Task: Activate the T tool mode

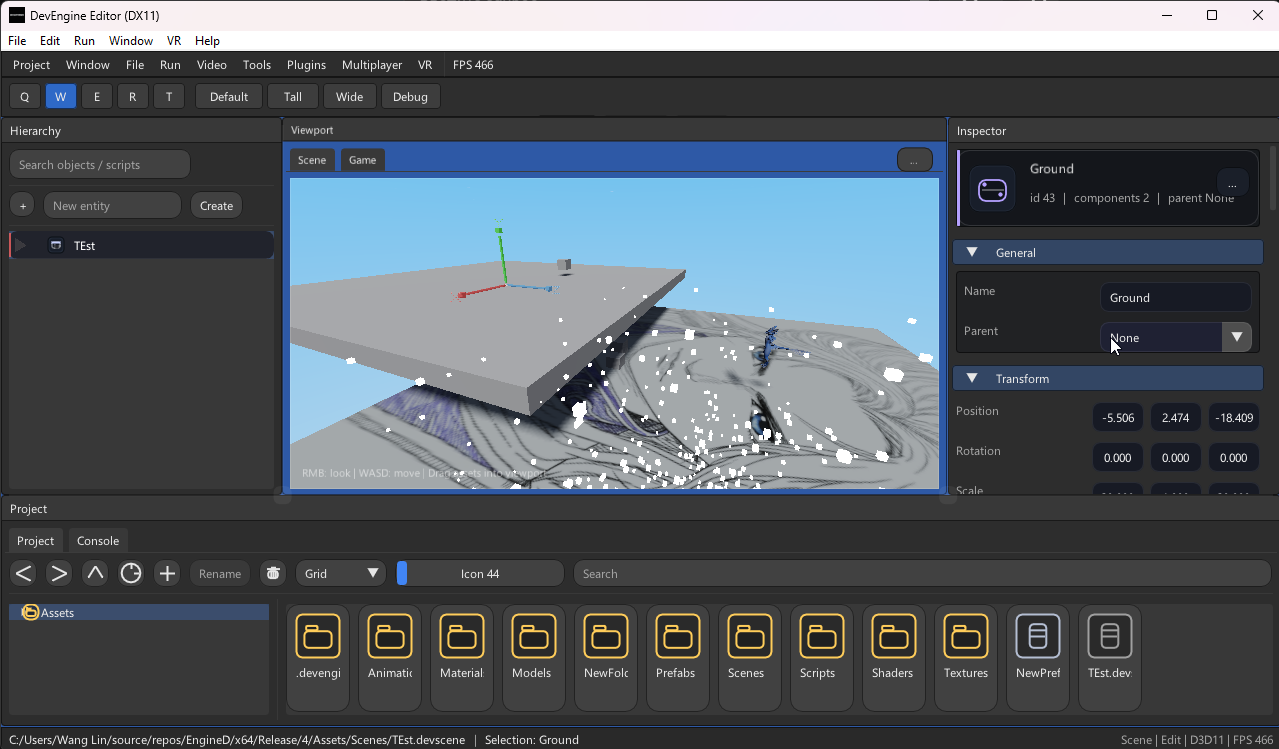Action: click(x=169, y=96)
